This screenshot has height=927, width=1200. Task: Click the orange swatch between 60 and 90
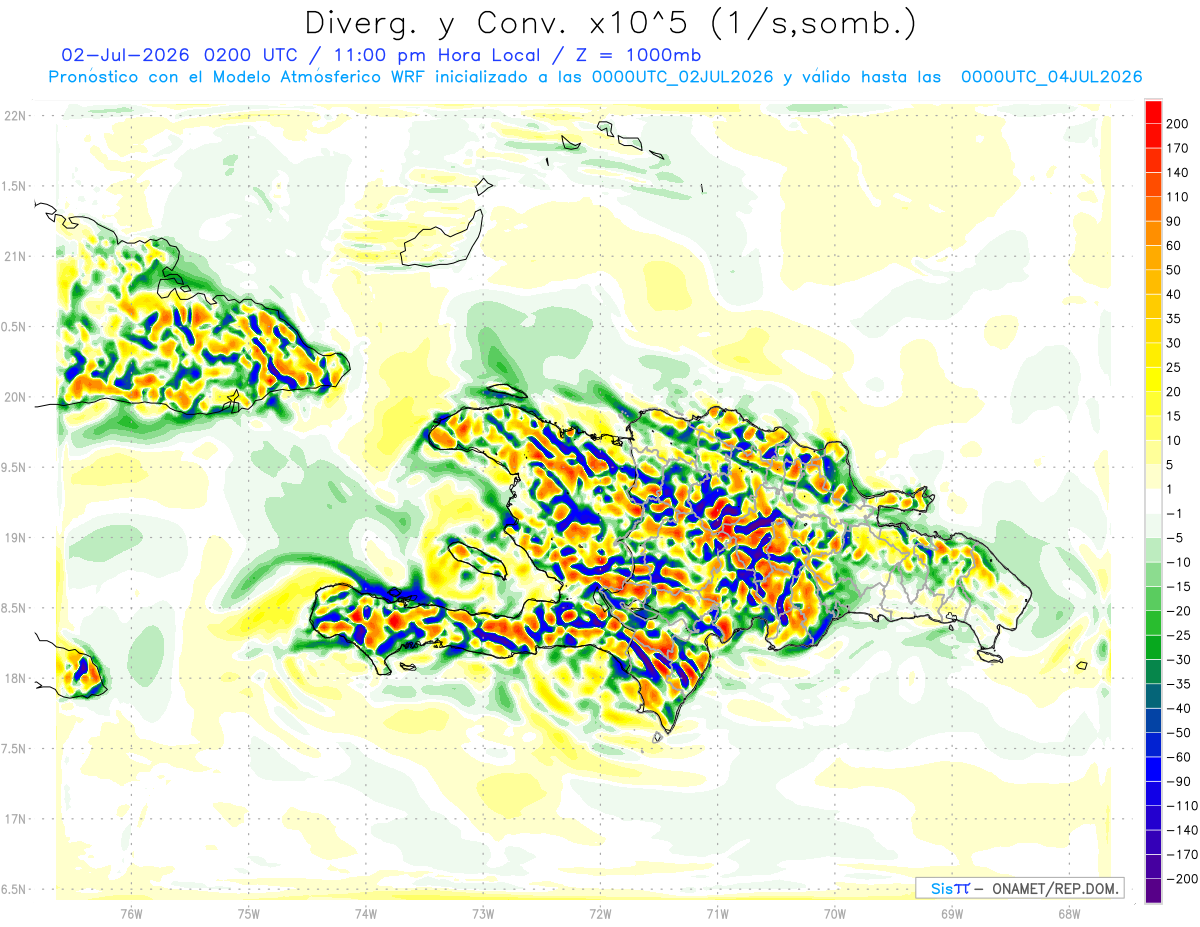(x=1153, y=234)
